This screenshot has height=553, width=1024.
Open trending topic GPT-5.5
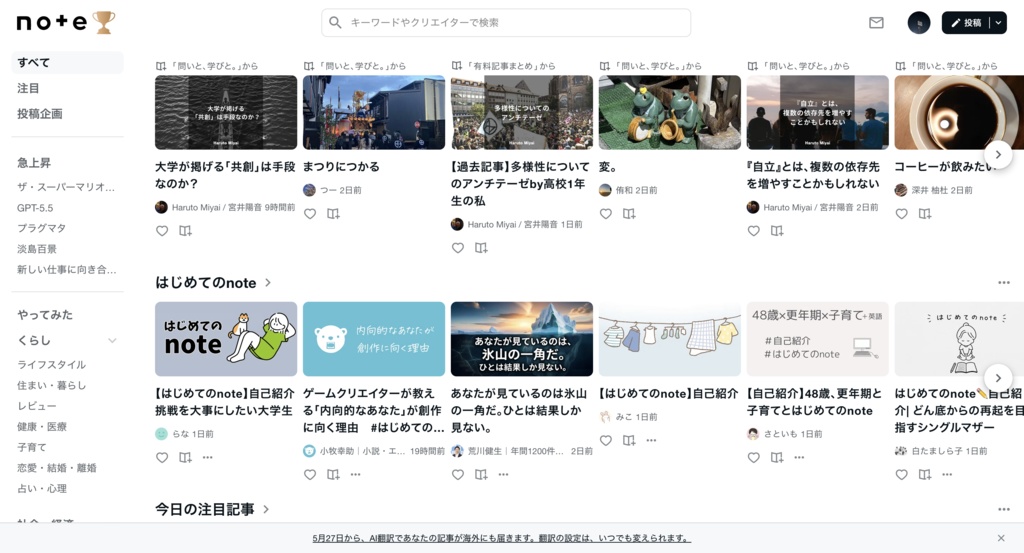point(35,208)
